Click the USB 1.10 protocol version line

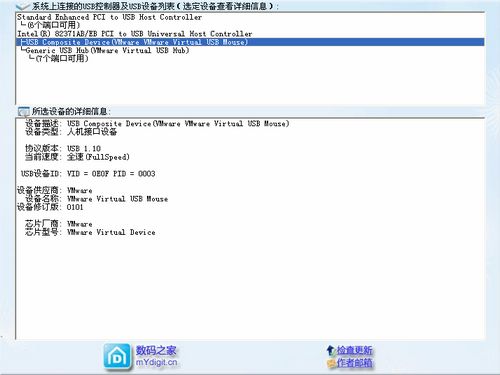pos(63,149)
